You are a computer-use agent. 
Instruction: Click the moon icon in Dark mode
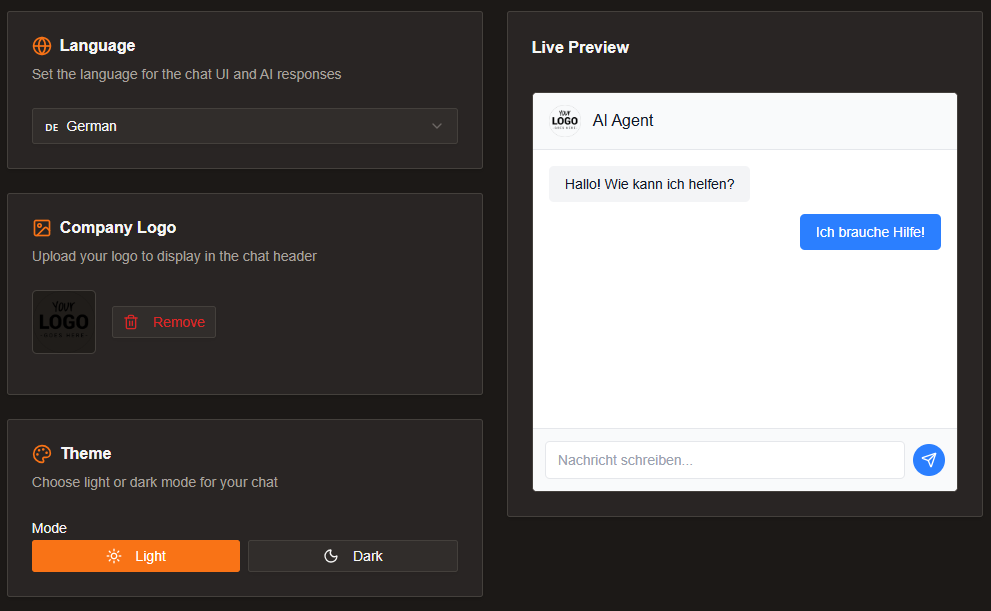point(331,556)
